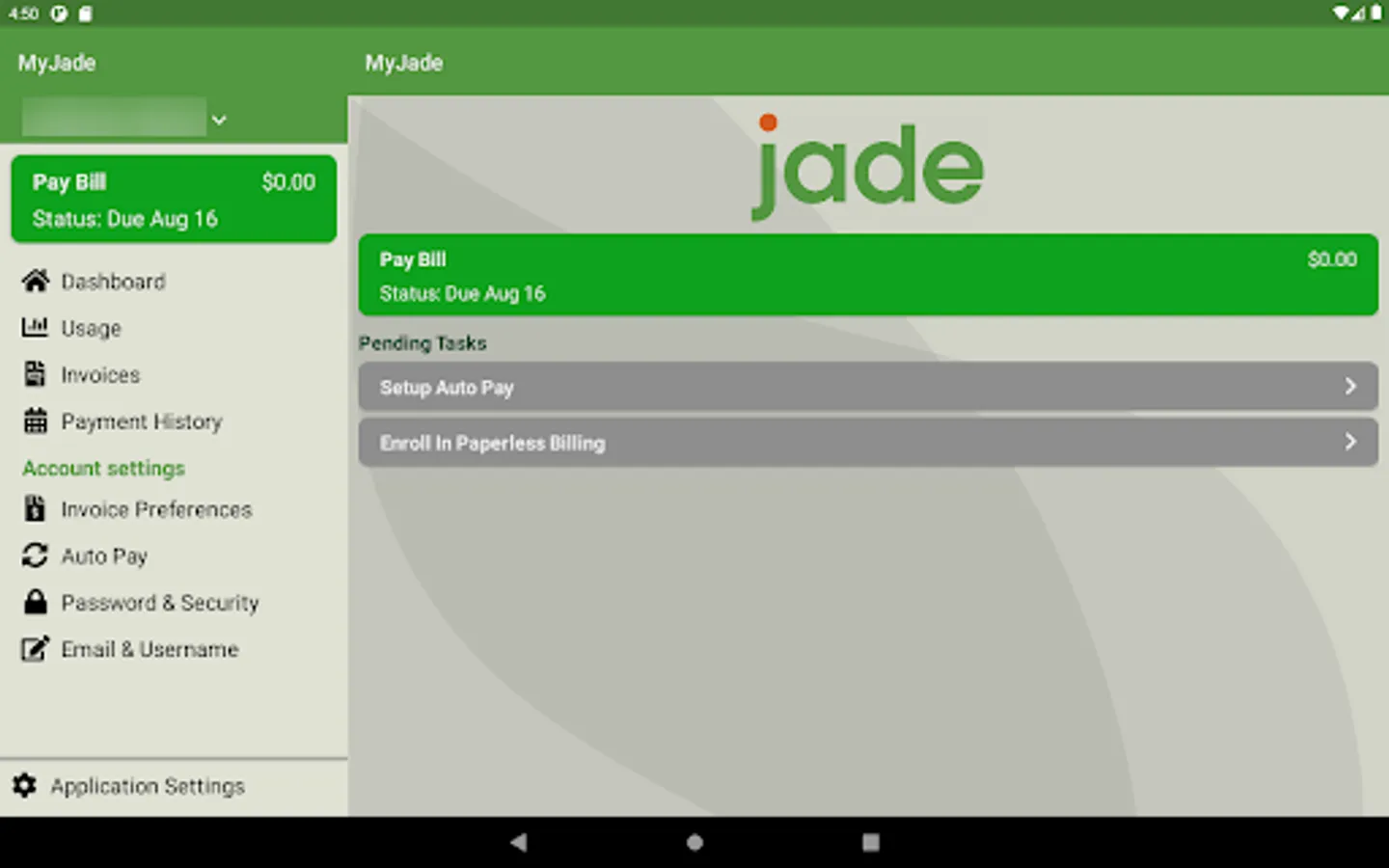Image resolution: width=1389 pixels, height=868 pixels.
Task: Tap the main Pay Bill banner
Action: coord(868,275)
